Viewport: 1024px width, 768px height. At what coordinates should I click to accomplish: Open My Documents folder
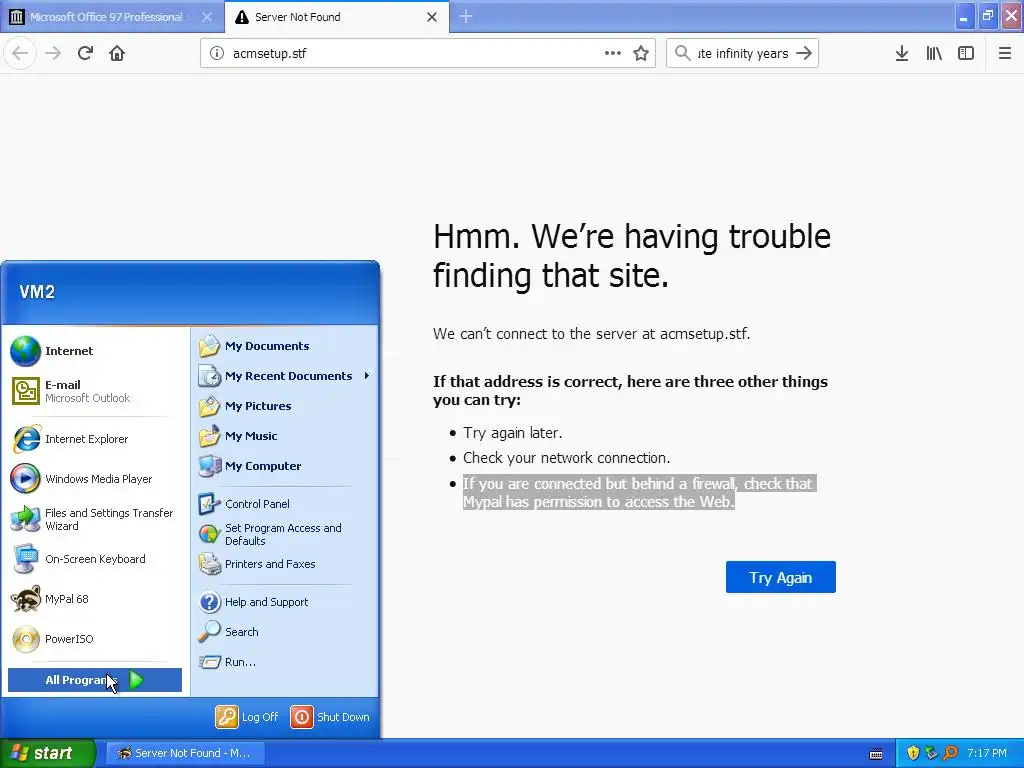285,346
